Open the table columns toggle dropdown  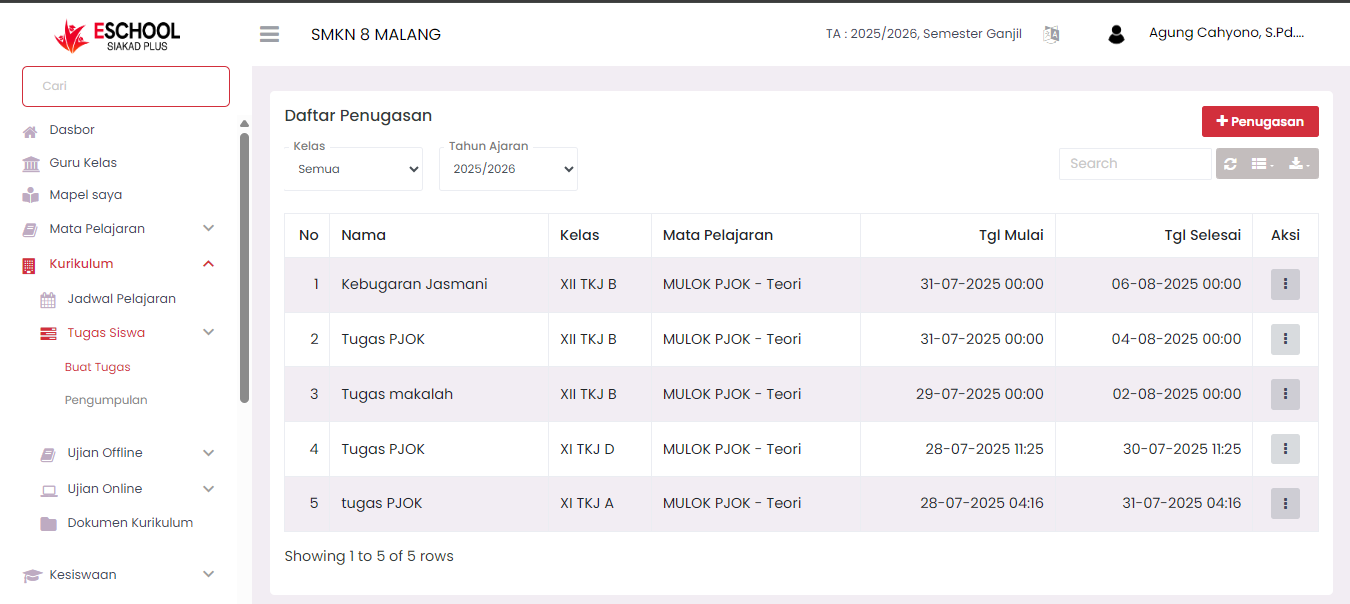pyautogui.click(x=1263, y=164)
